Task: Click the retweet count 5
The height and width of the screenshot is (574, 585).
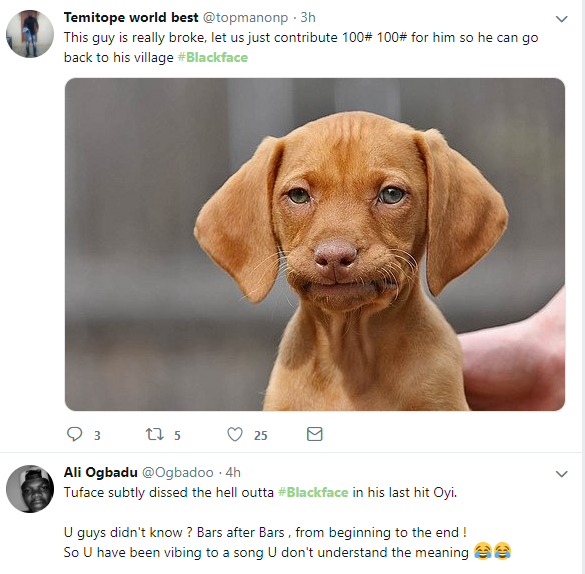Action: point(177,435)
